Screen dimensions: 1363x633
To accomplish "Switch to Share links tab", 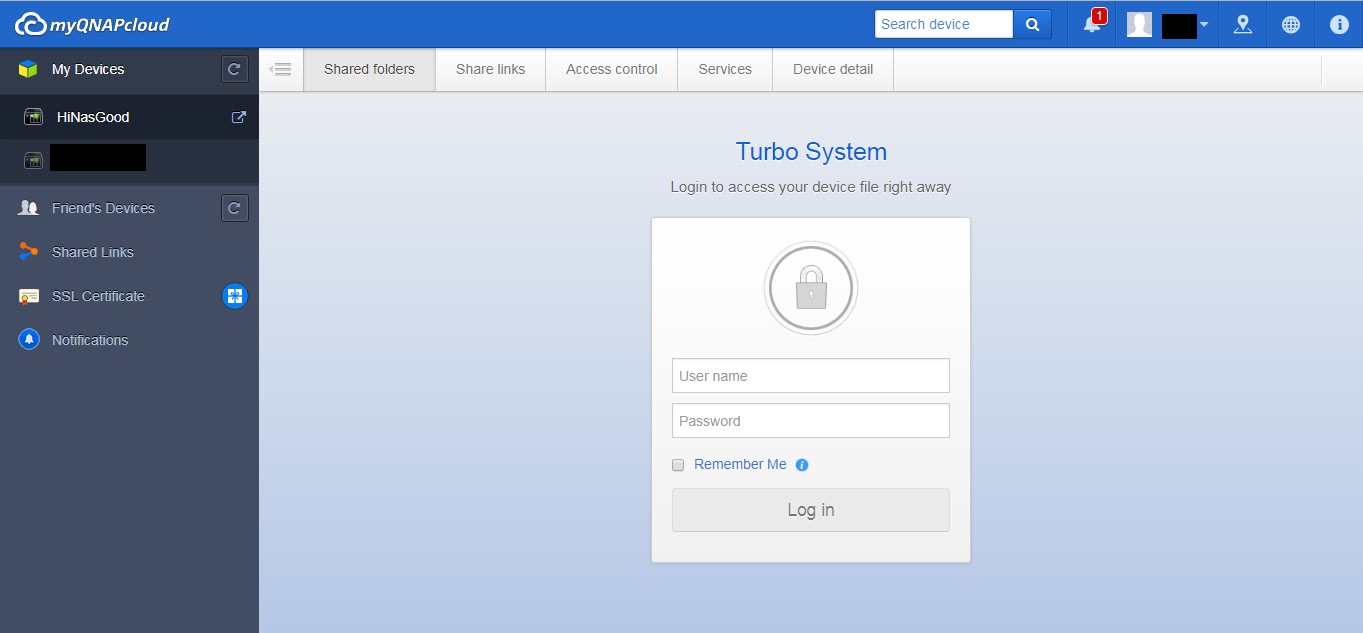I will [490, 69].
